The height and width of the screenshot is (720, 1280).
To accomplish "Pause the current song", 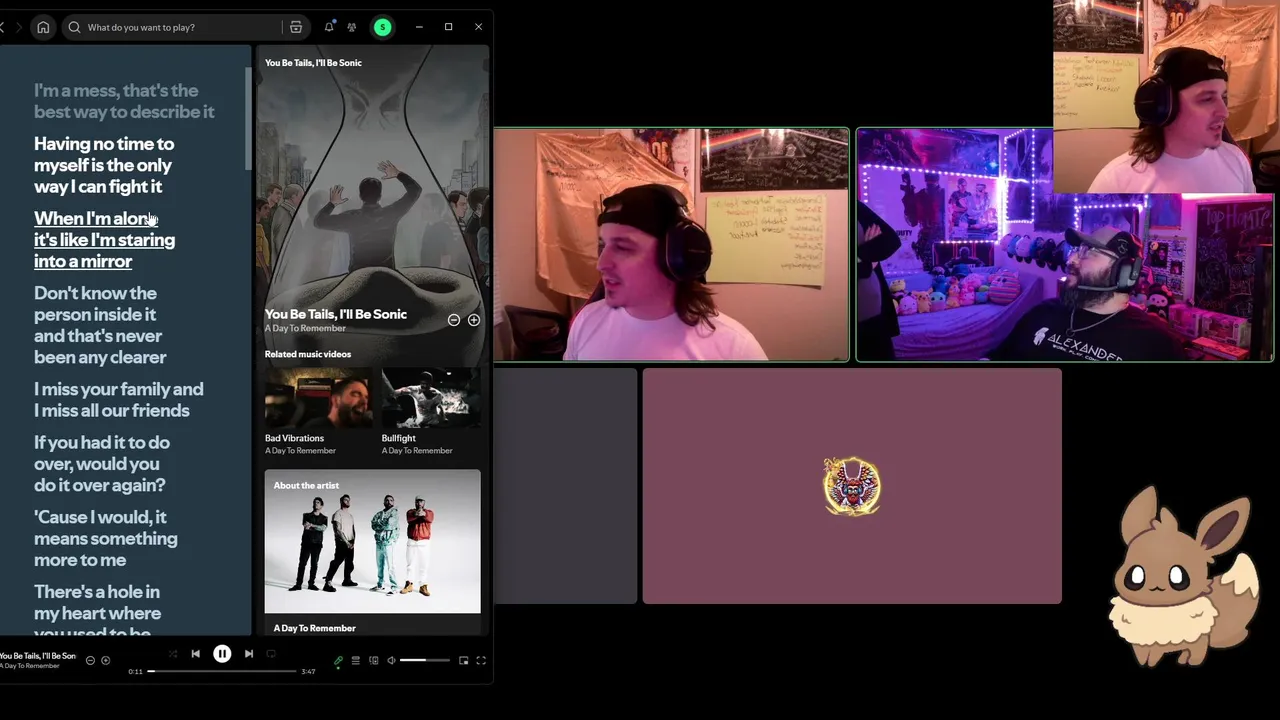I will [222, 654].
